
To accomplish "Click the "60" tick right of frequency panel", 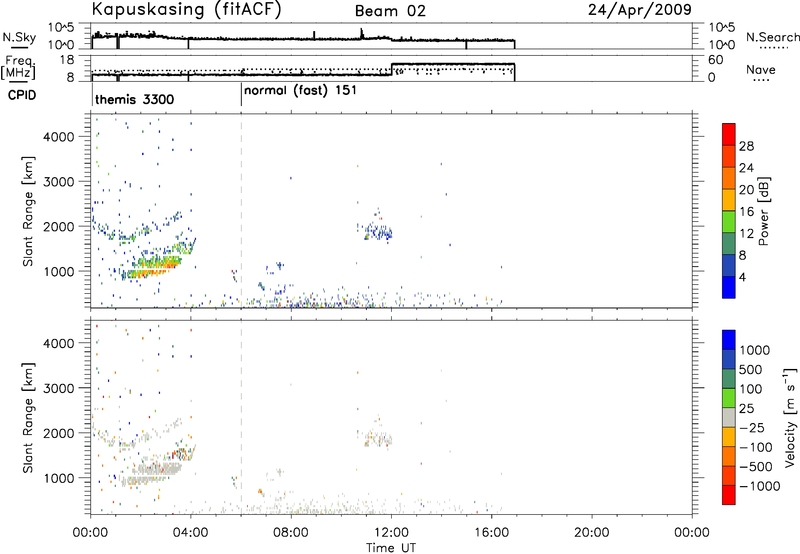I will pos(716,60).
